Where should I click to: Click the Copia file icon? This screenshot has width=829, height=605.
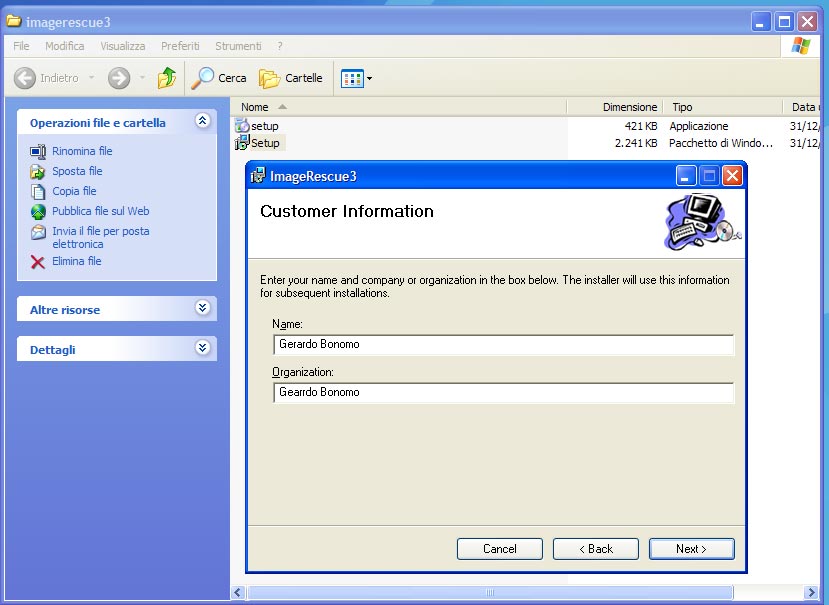pyautogui.click(x=38, y=191)
